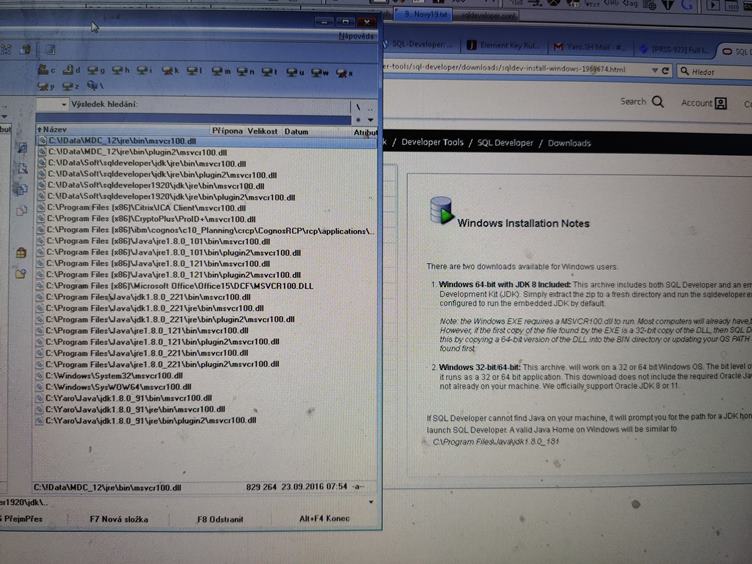Screen dimensions: 752x564
Task: Select drive c in Total Commander
Action: pyautogui.click(x=47, y=70)
